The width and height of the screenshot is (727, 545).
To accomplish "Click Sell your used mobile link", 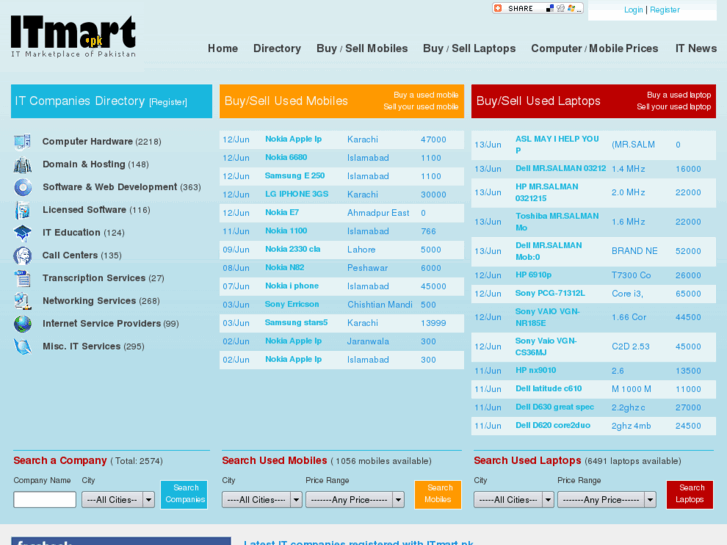I will [421, 107].
